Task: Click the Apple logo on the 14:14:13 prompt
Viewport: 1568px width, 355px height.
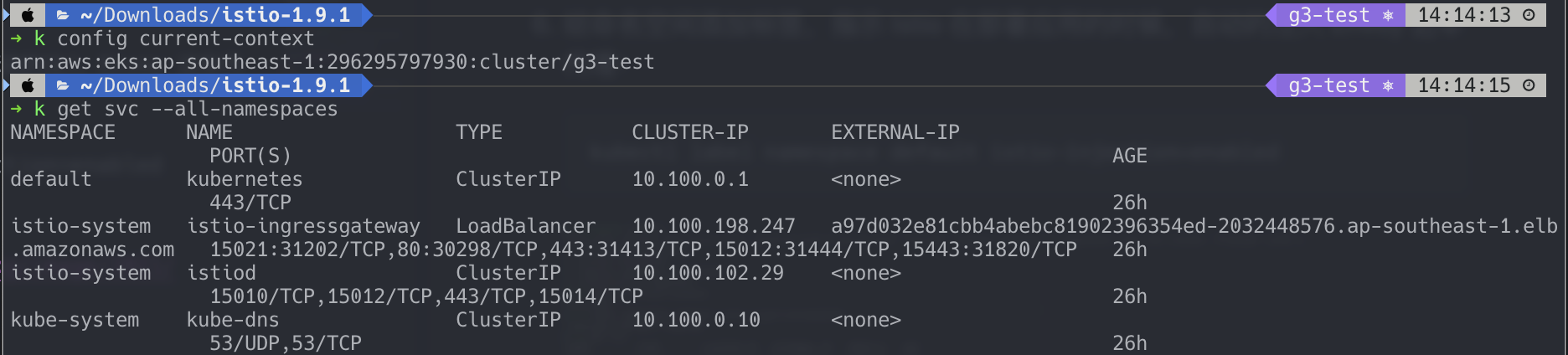Action: pos(28,15)
